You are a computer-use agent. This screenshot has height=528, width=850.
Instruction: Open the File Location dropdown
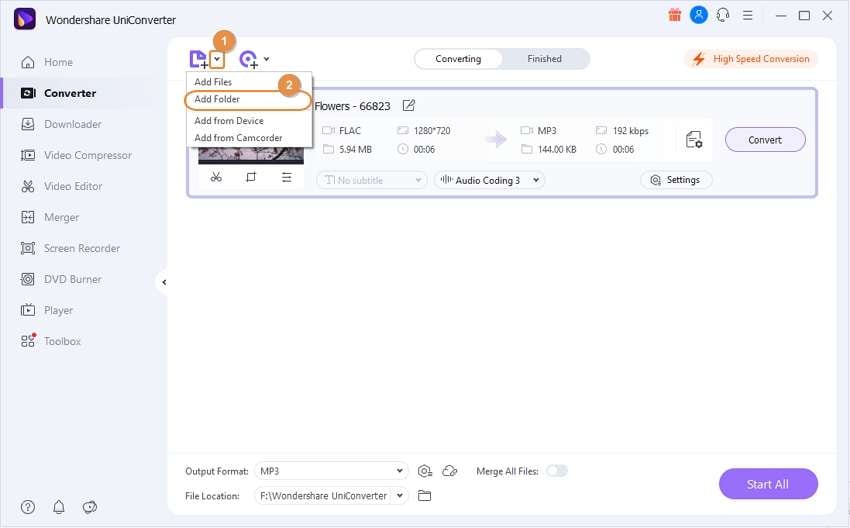click(x=400, y=495)
